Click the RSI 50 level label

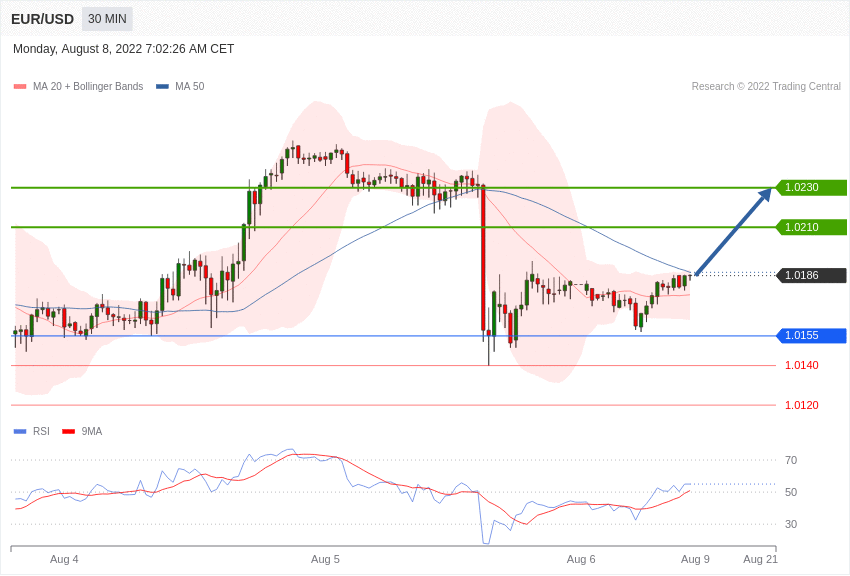(791, 493)
